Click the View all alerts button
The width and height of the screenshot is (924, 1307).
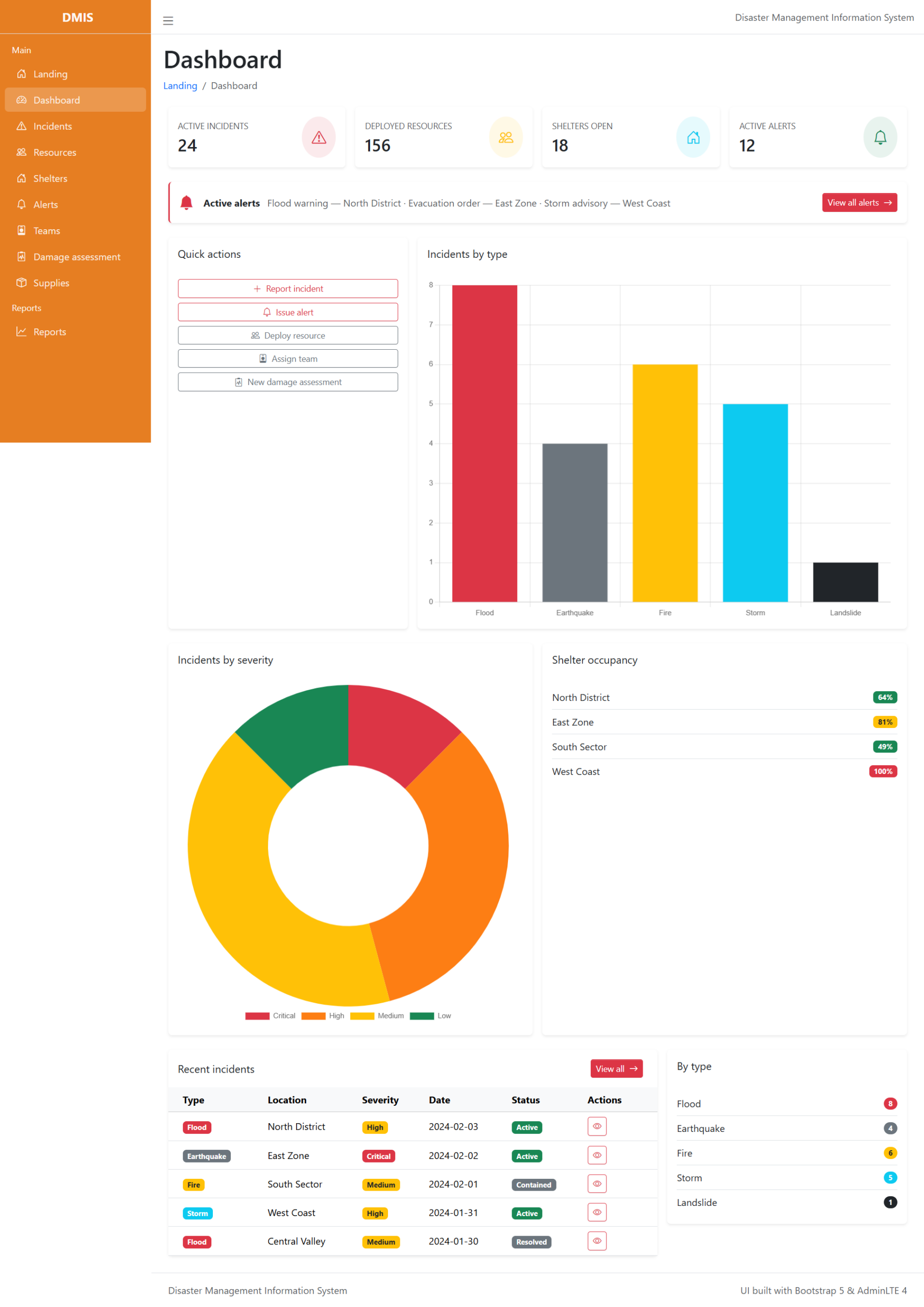[859, 202]
